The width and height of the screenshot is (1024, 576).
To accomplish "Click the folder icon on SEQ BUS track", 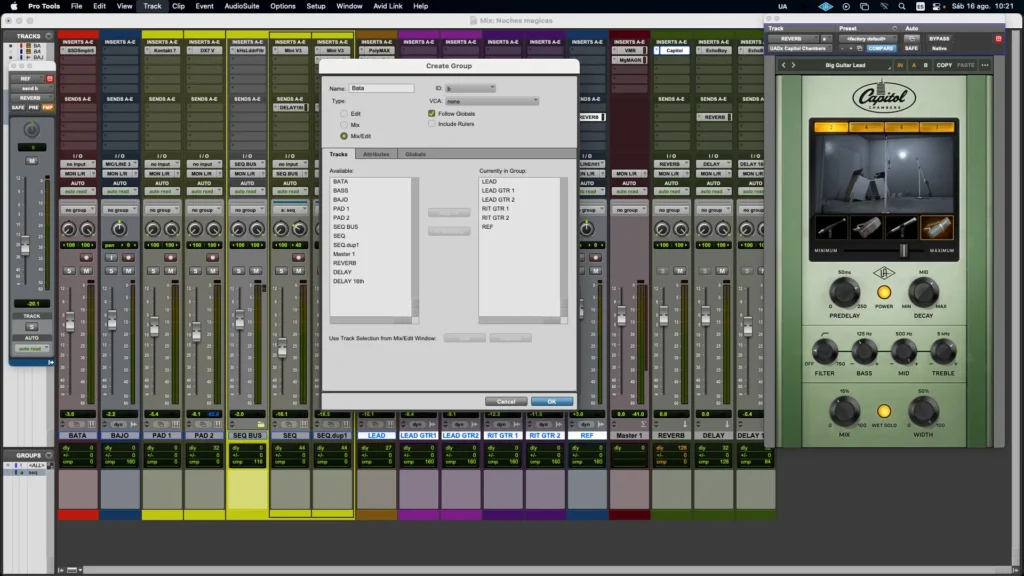I will tap(261, 424).
